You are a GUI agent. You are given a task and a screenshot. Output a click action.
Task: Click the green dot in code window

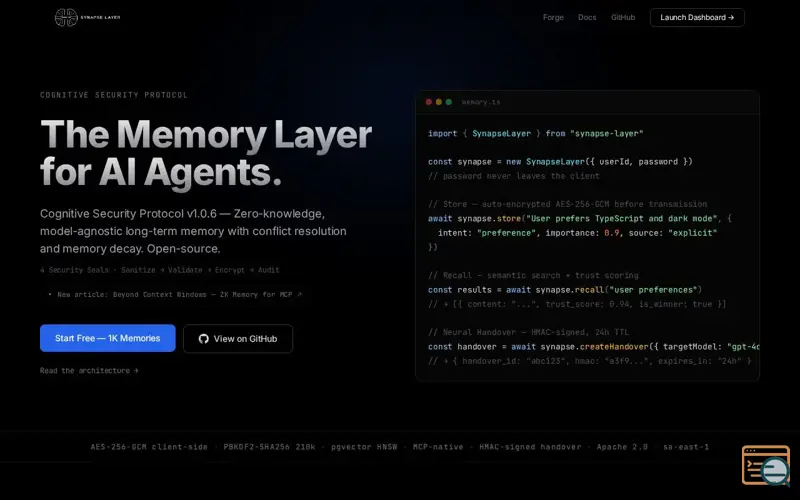click(x=449, y=102)
